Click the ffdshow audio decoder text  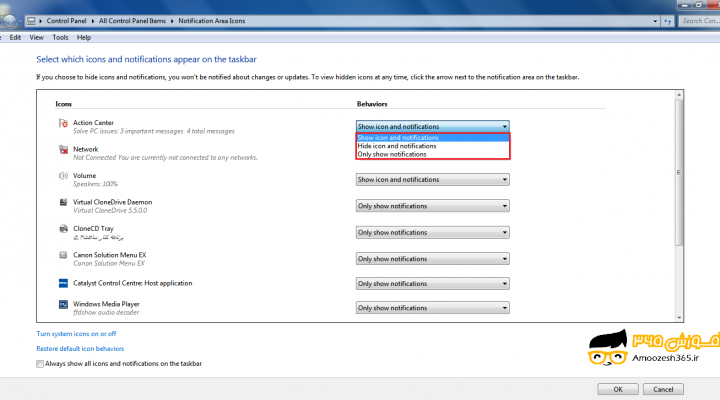pos(106,313)
